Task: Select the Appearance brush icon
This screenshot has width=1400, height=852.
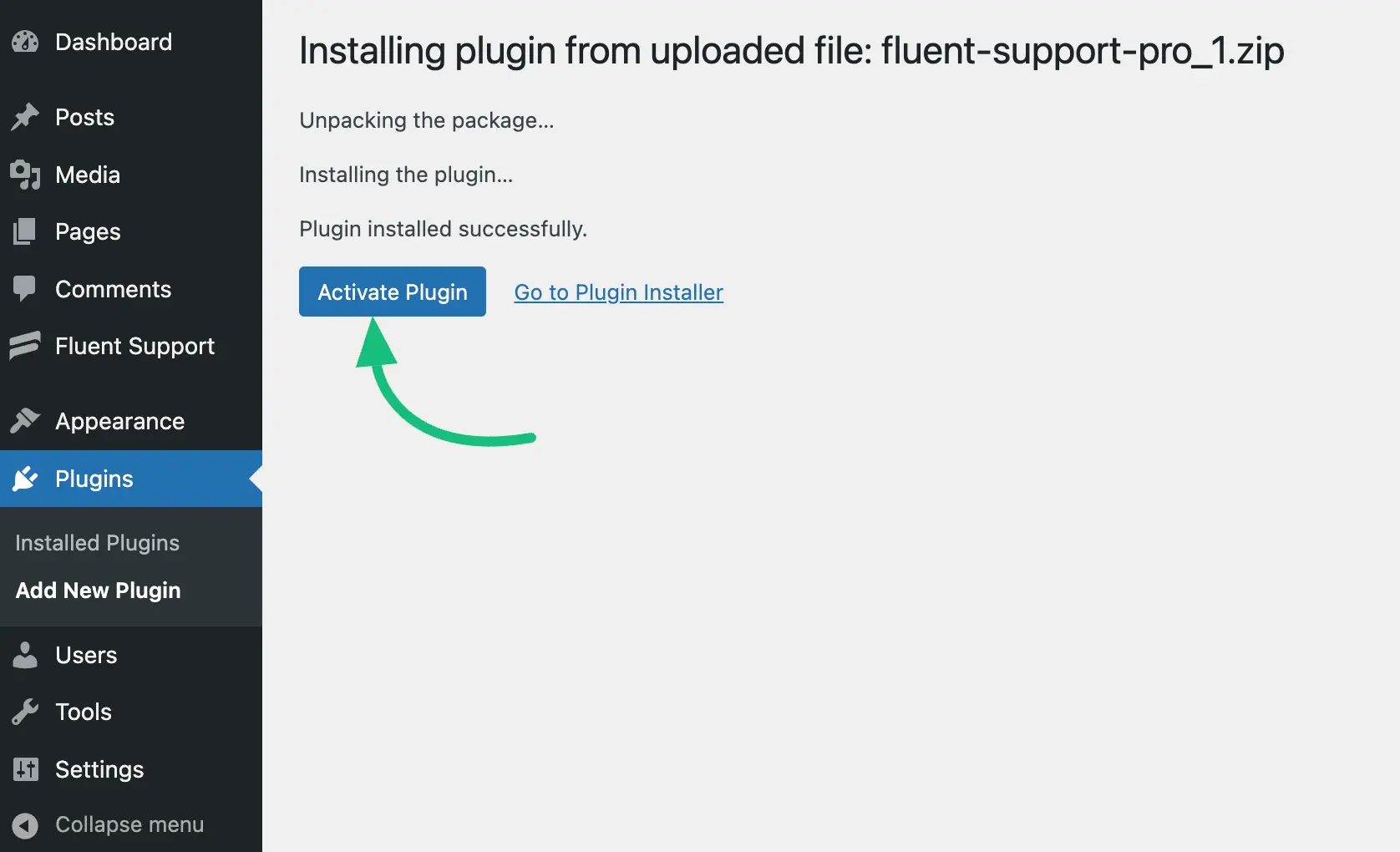Action: coord(25,421)
